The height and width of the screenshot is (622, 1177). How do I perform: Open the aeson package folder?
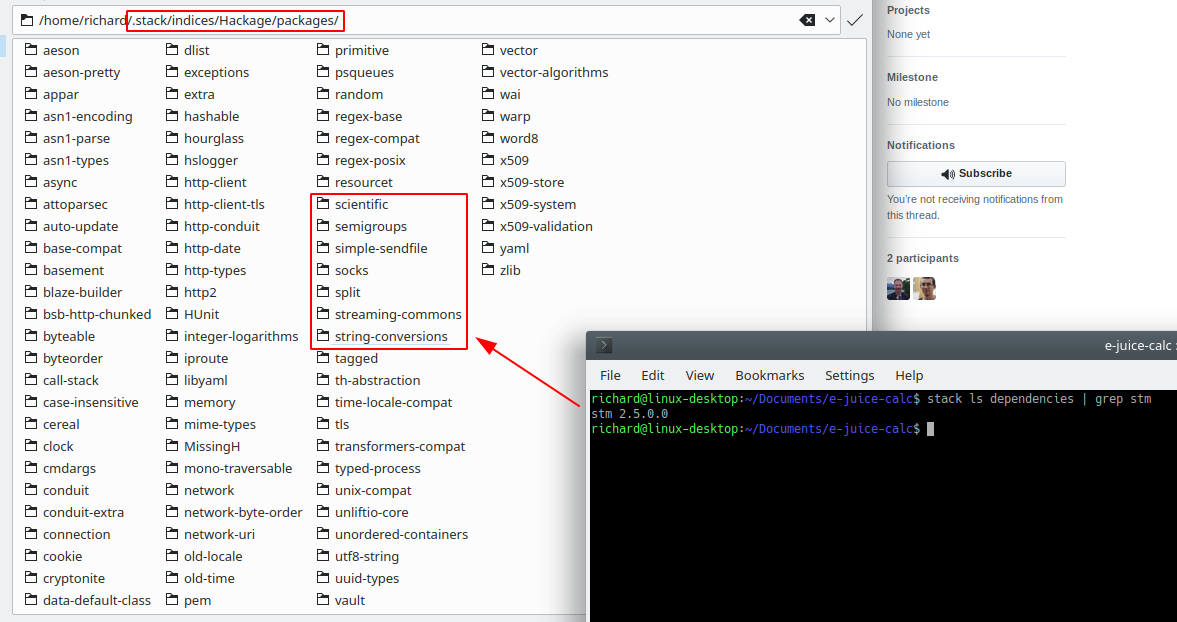tap(62, 49)
